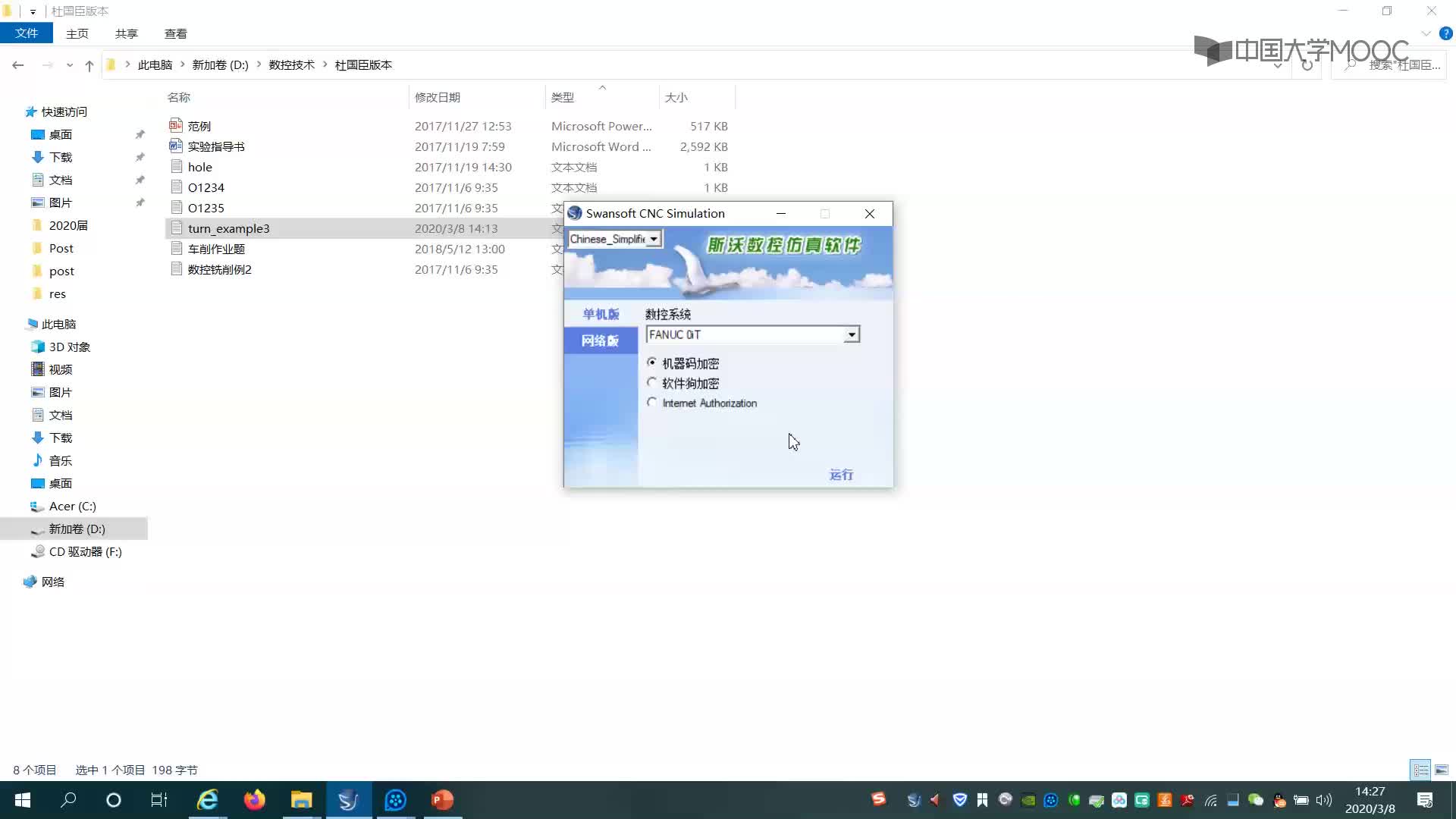Switch to the 网络版 tab
Screen dimensions: 1456x819
pyautogui.click(x=601, y=340)
